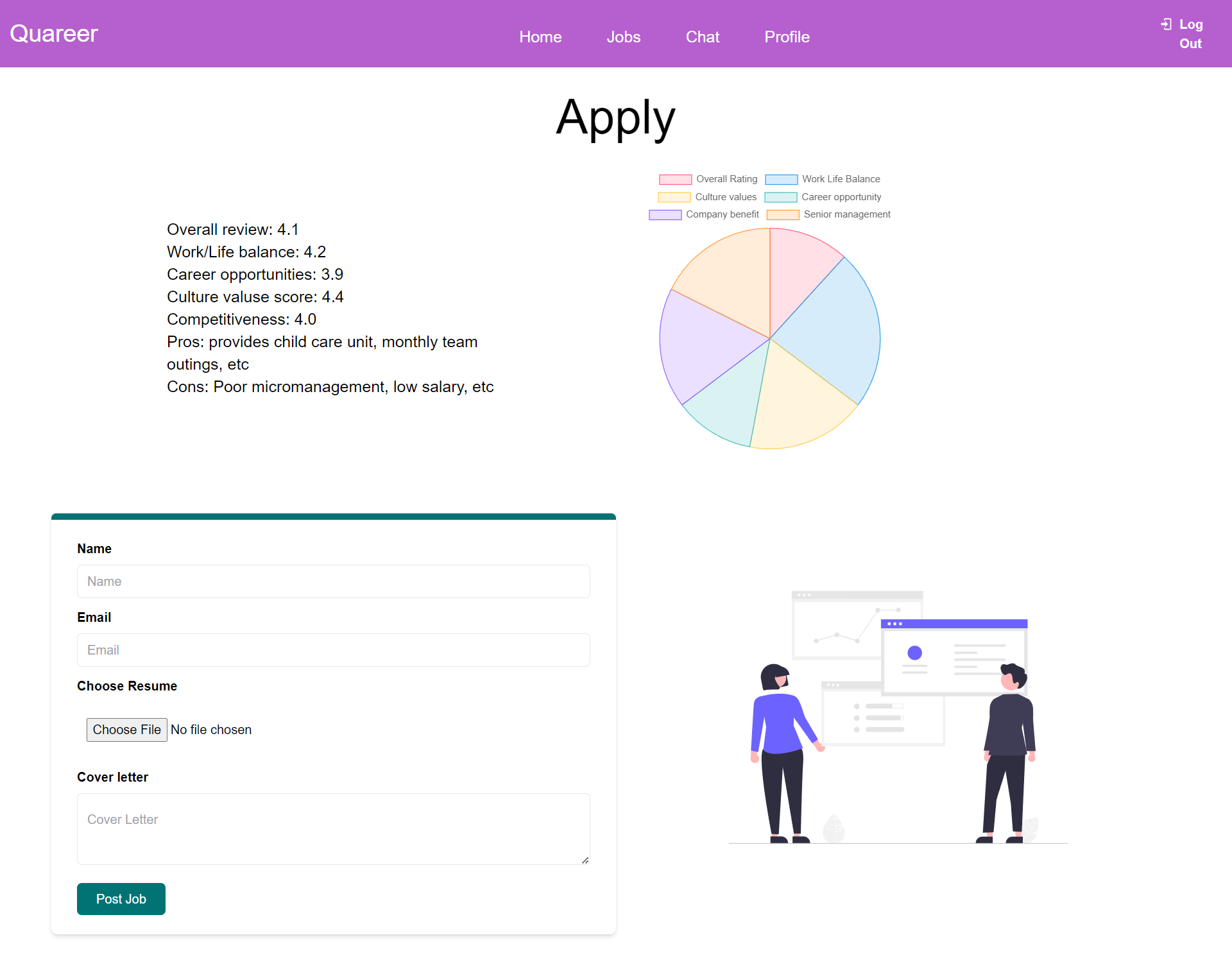The height and width of the screenshot is (960, 1232).
Task: Click the log out icon
Action: click(x=1166, y=24)
